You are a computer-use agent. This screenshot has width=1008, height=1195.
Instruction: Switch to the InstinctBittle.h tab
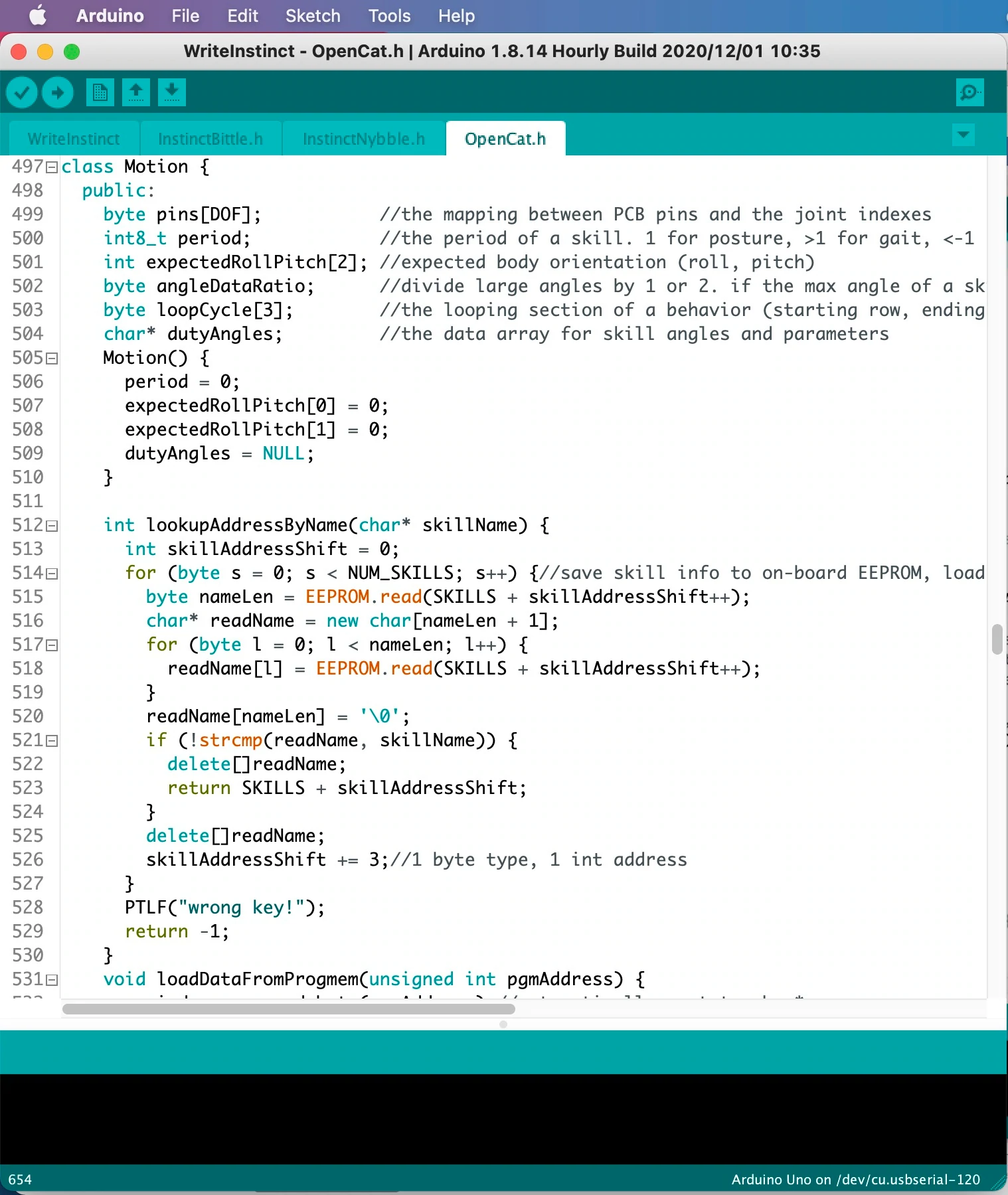210,139
